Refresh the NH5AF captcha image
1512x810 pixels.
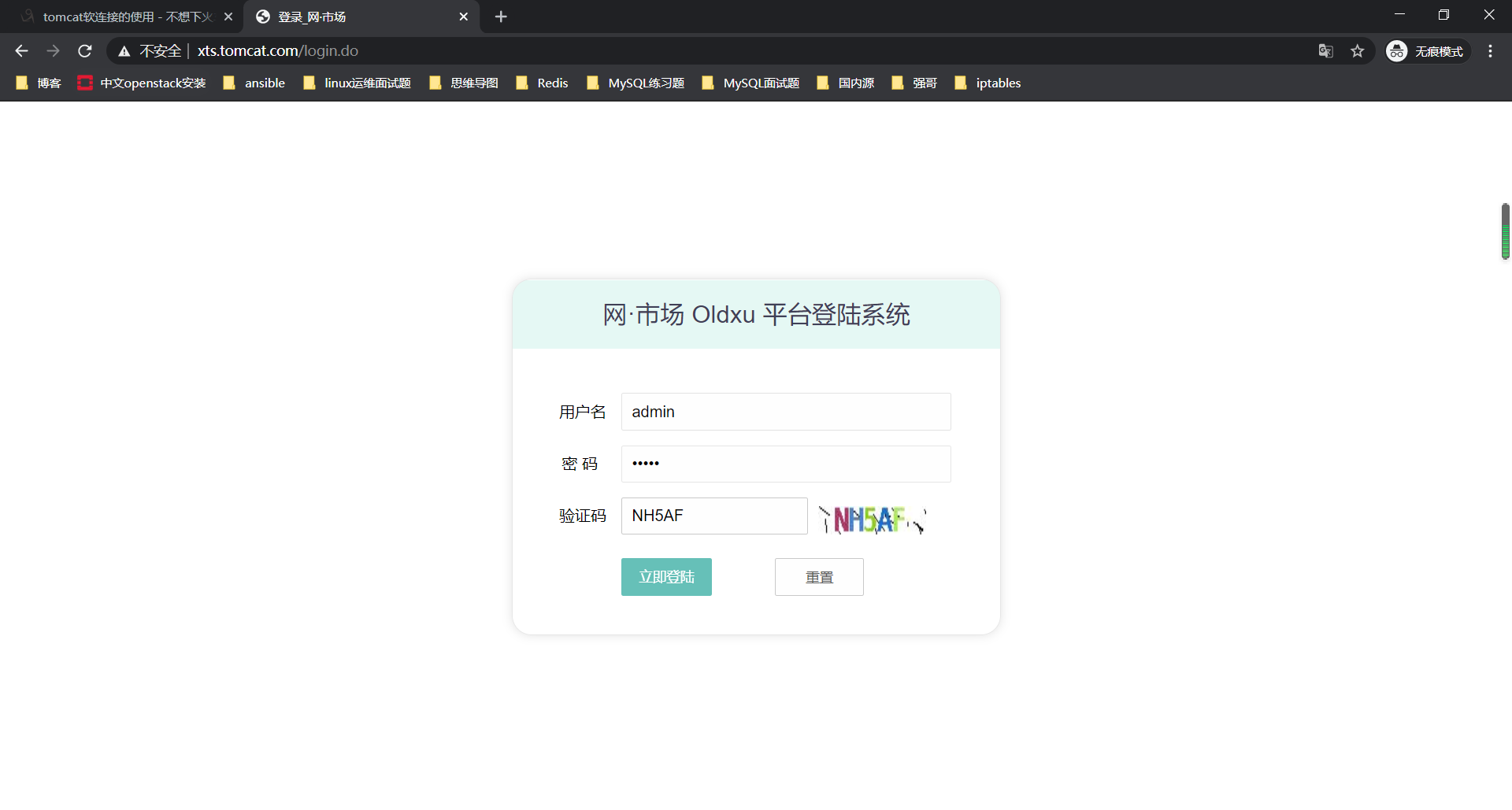tap(872, 520)
